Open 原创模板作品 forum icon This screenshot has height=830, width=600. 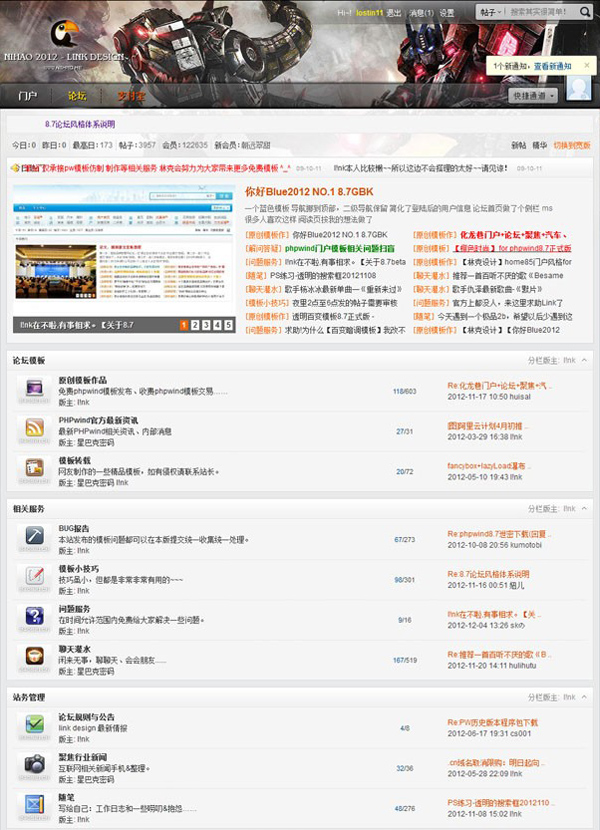pyautogui.click(x=34, y=388)
